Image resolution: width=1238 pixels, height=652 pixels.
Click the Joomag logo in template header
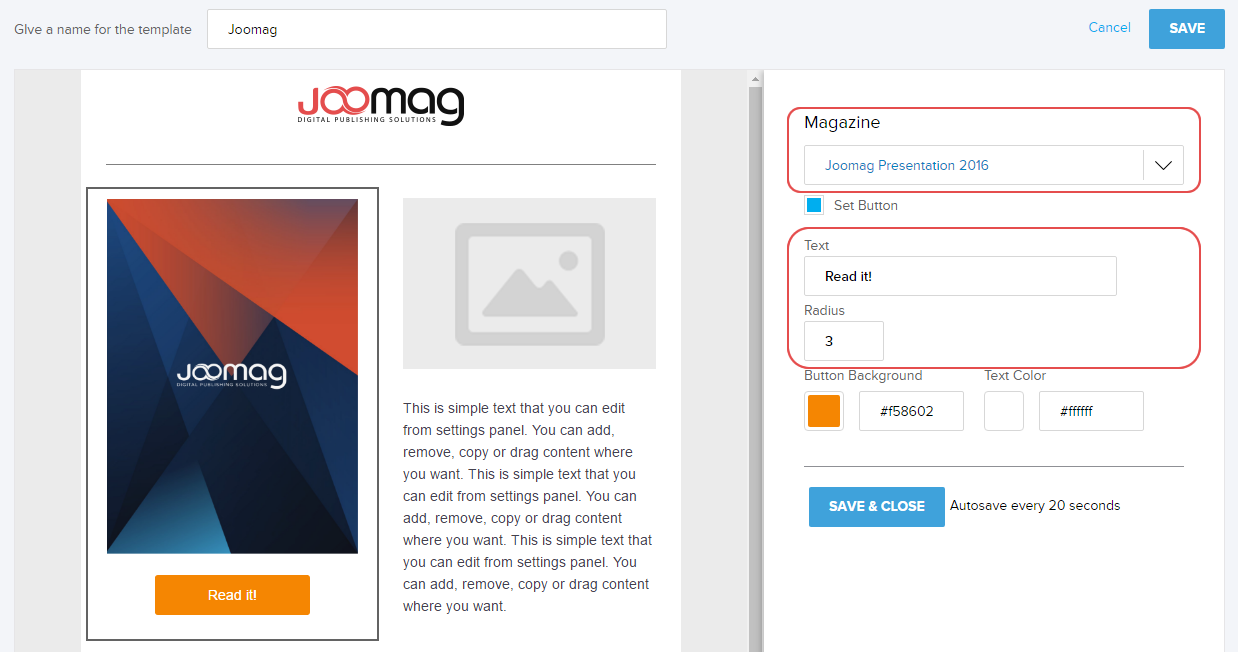(x=380, y=104)
